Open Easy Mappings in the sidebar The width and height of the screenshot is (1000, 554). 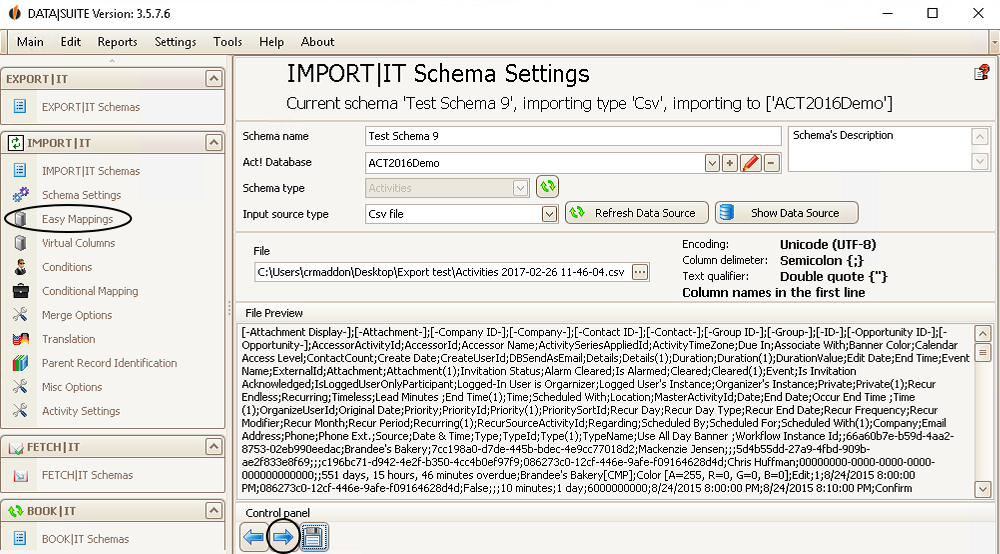pos(77,219)
